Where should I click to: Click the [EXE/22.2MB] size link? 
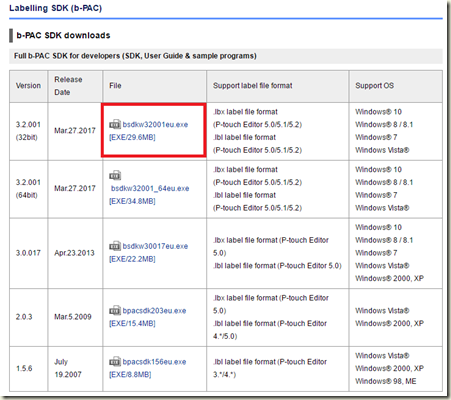coord(132,259)
